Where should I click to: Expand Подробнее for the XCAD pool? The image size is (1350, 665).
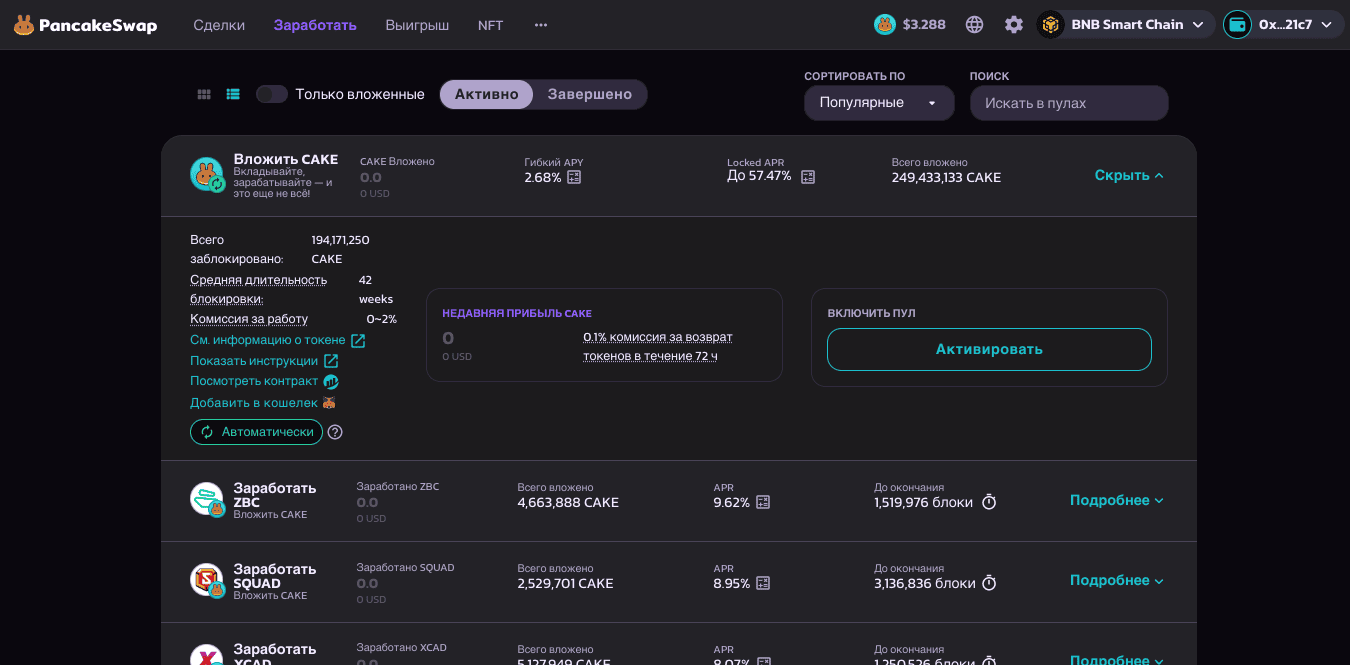pyautogui.click(x=1117, y=659)
